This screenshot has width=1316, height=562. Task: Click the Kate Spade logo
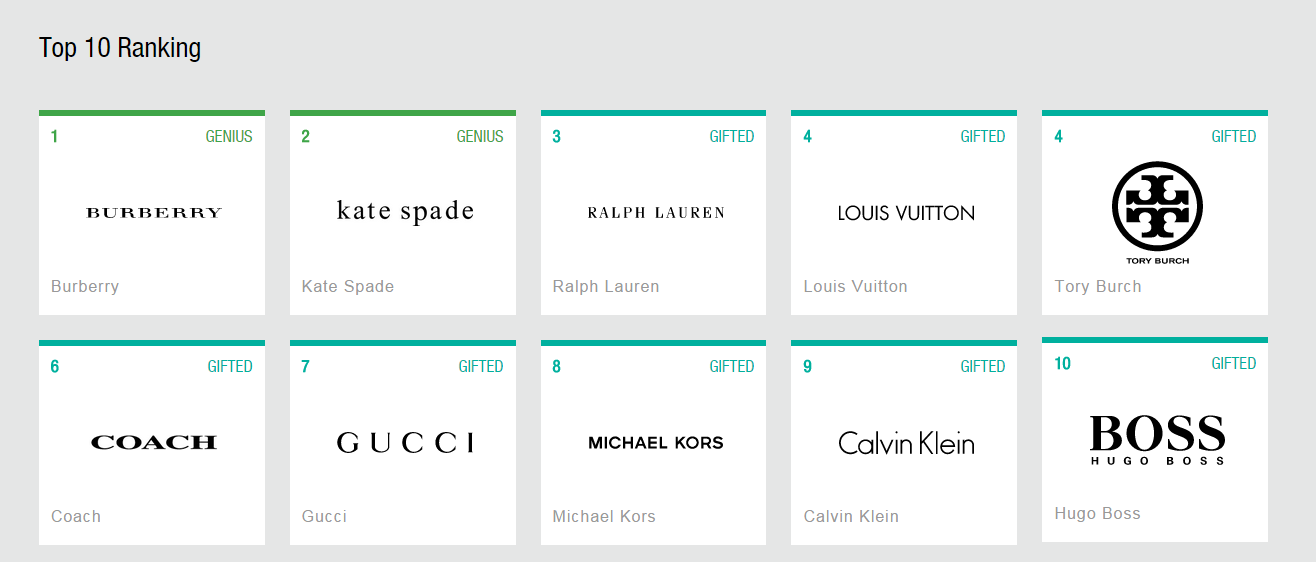click(405, 211)
